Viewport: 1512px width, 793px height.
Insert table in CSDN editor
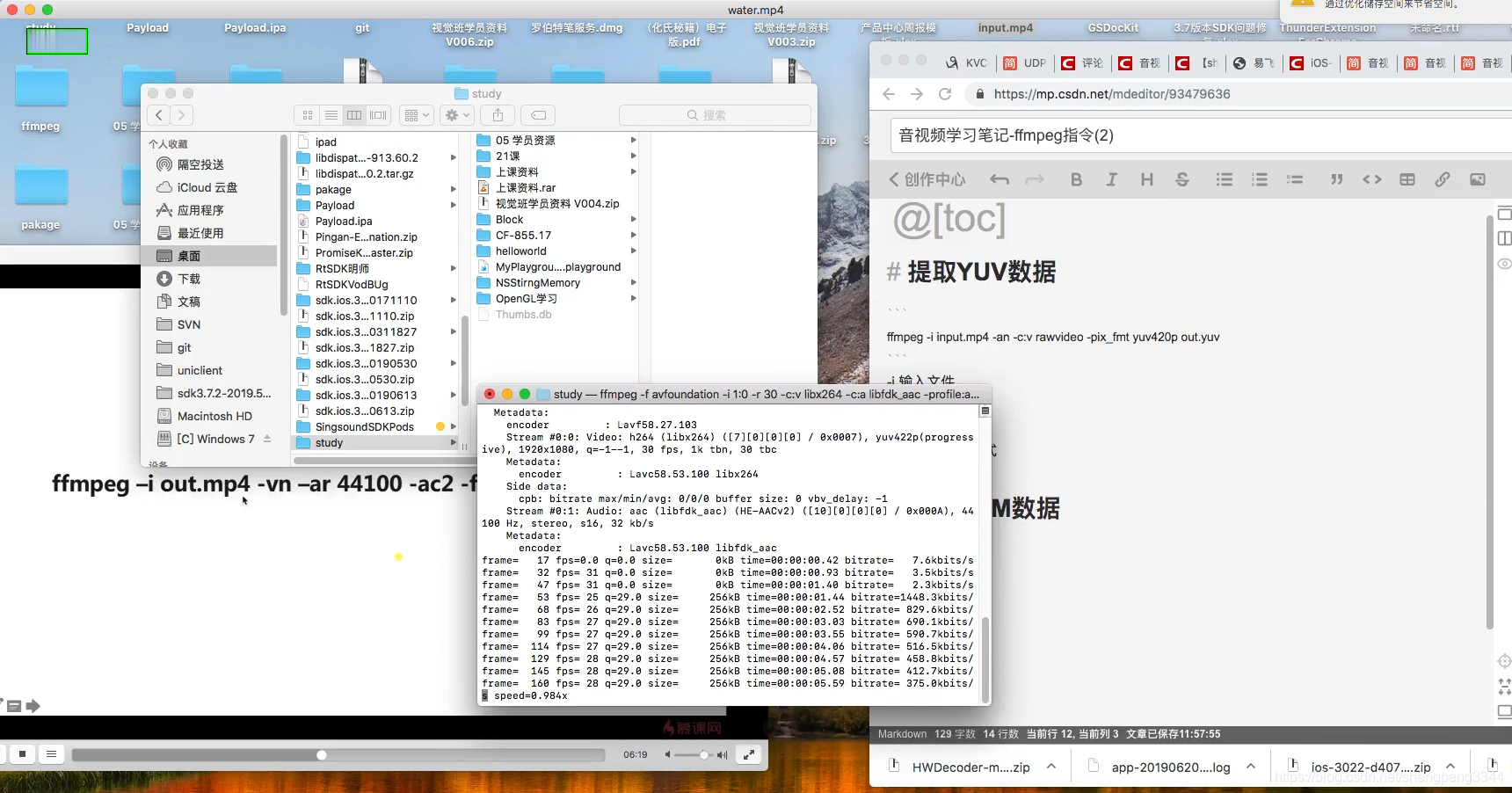(x=1407, y=179)
